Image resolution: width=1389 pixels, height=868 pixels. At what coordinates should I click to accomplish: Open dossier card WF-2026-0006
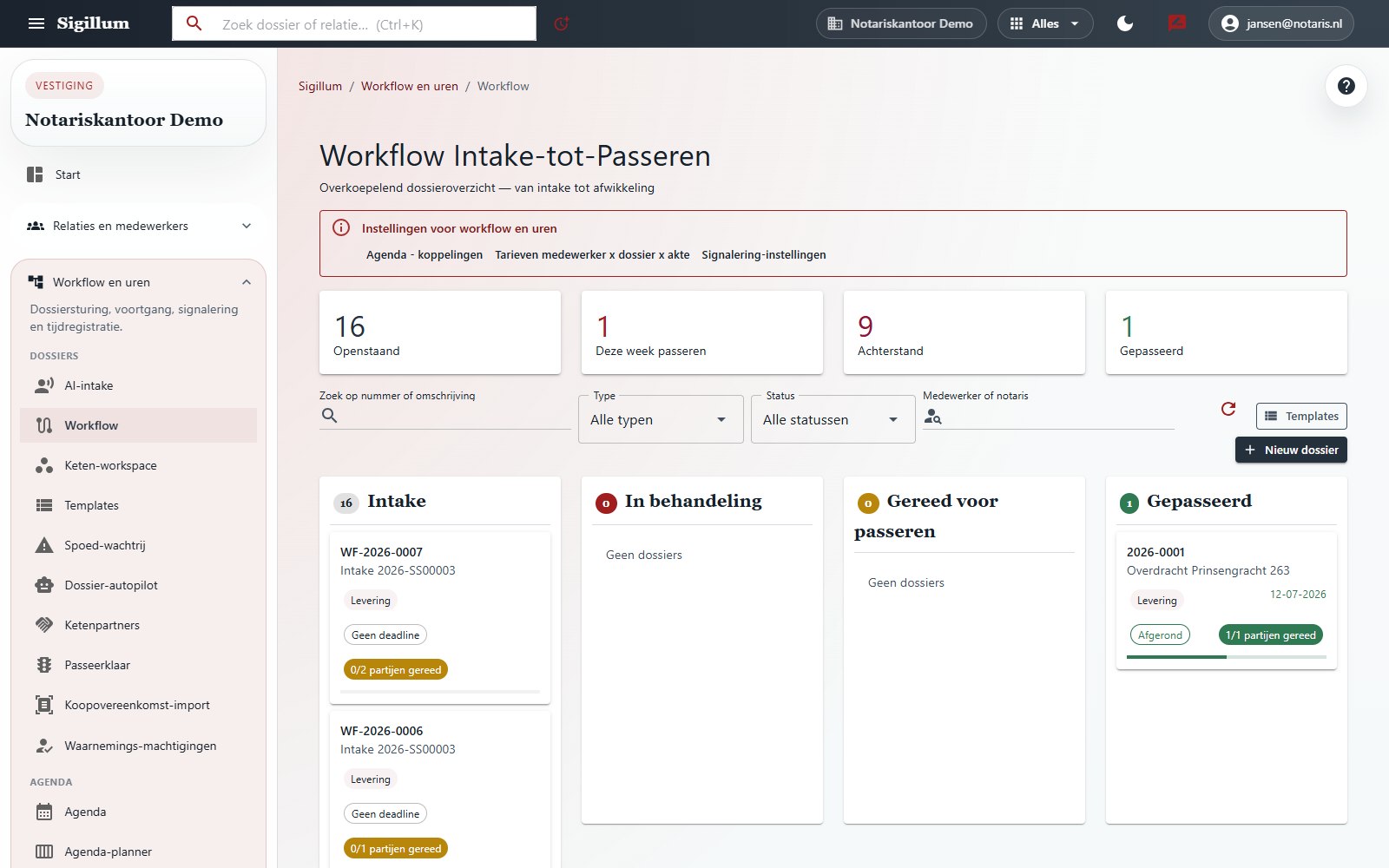[x=440, y=789]
